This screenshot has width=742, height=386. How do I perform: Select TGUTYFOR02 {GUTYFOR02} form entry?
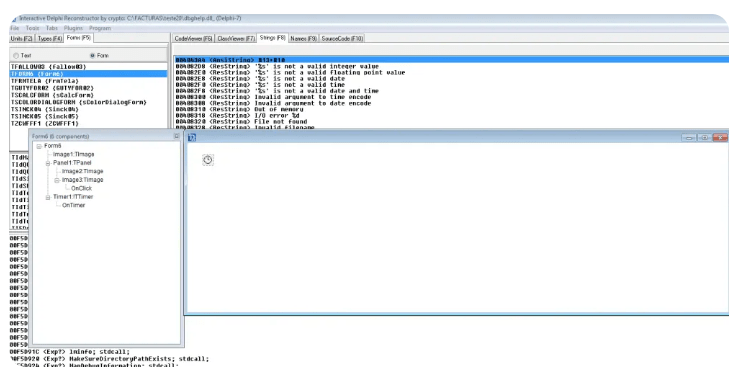click(88, 88)
